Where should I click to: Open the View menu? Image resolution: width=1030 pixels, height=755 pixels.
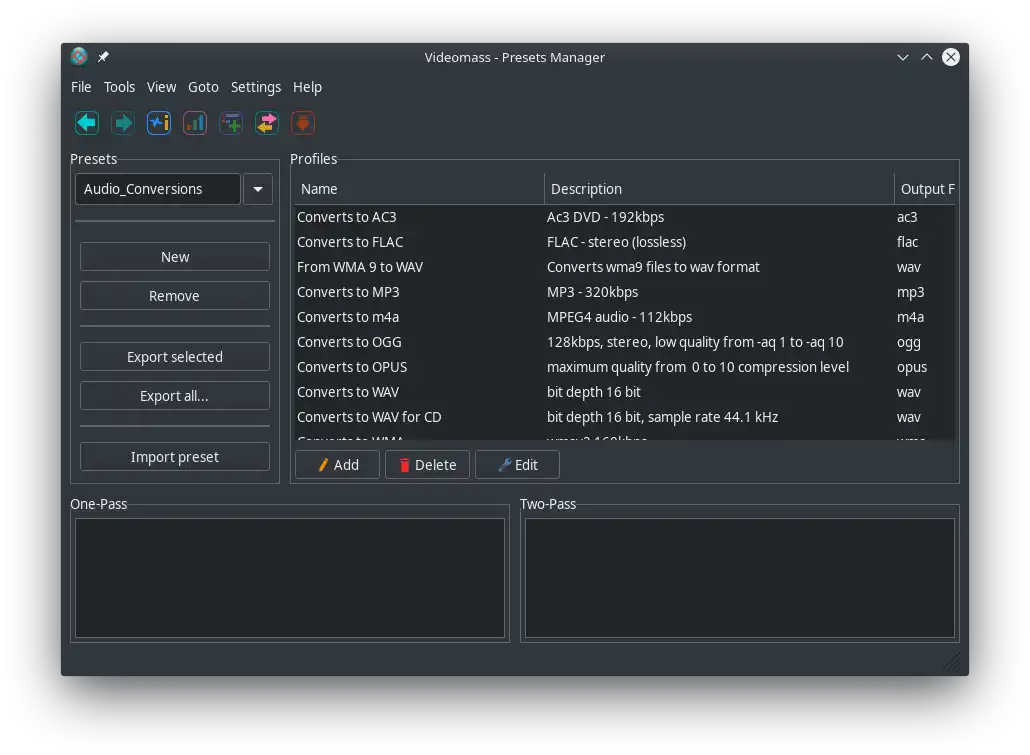click(161, 87)
